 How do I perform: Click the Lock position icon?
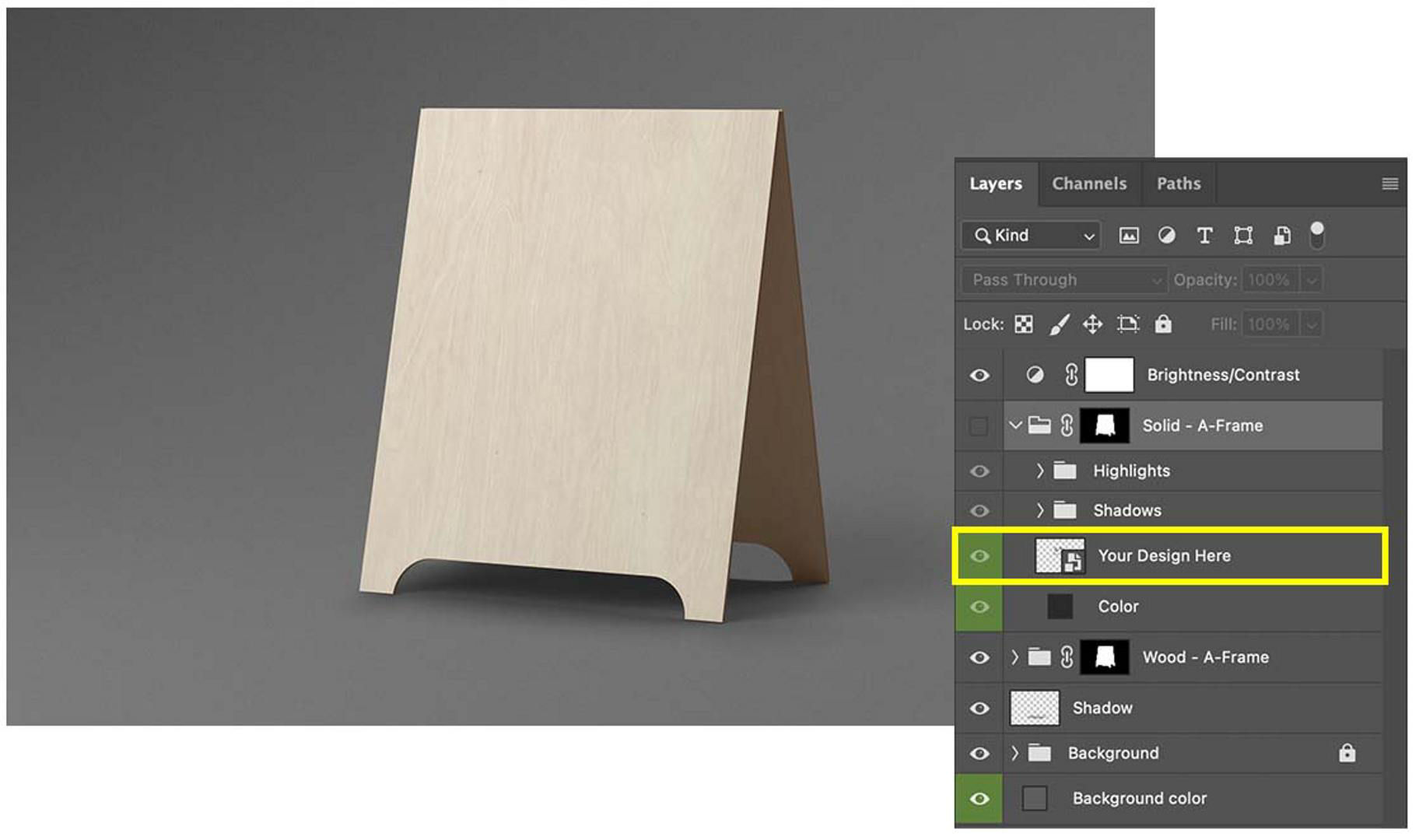1092,324
